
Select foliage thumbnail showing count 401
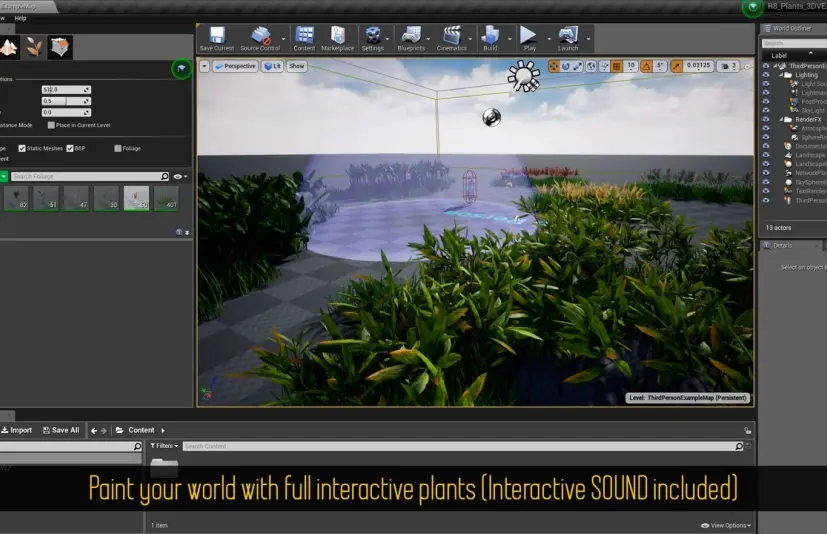coord(166,198)
